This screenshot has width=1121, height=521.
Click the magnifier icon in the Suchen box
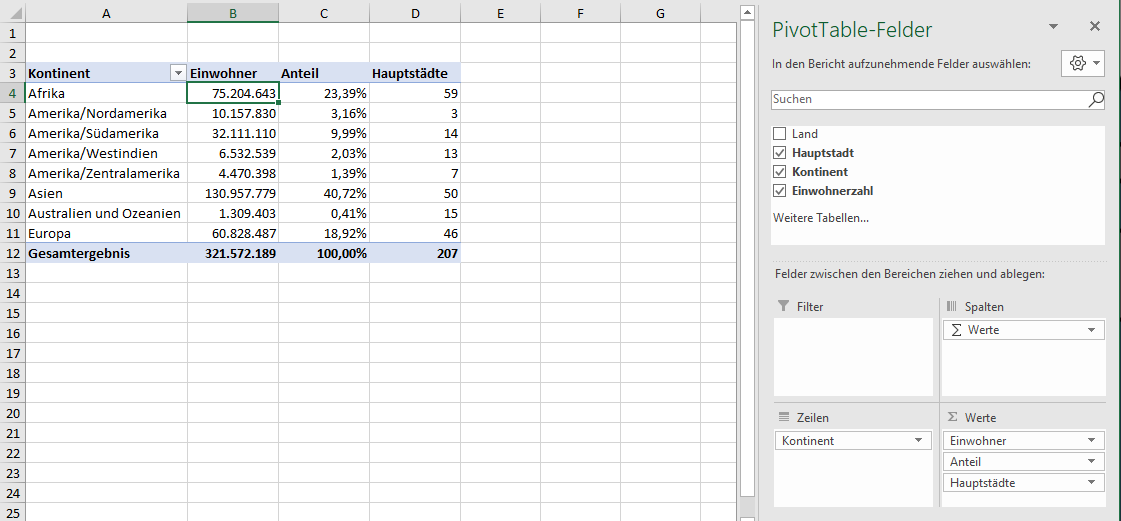(1096, 99)
